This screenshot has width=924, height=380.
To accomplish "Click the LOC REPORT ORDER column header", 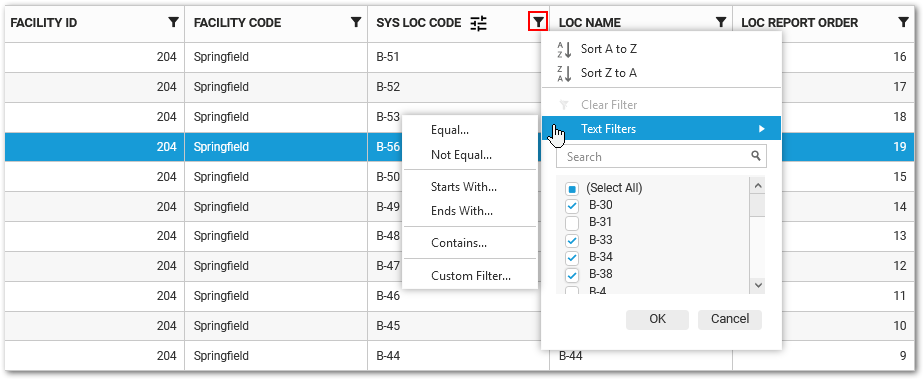I will [824, 24].
